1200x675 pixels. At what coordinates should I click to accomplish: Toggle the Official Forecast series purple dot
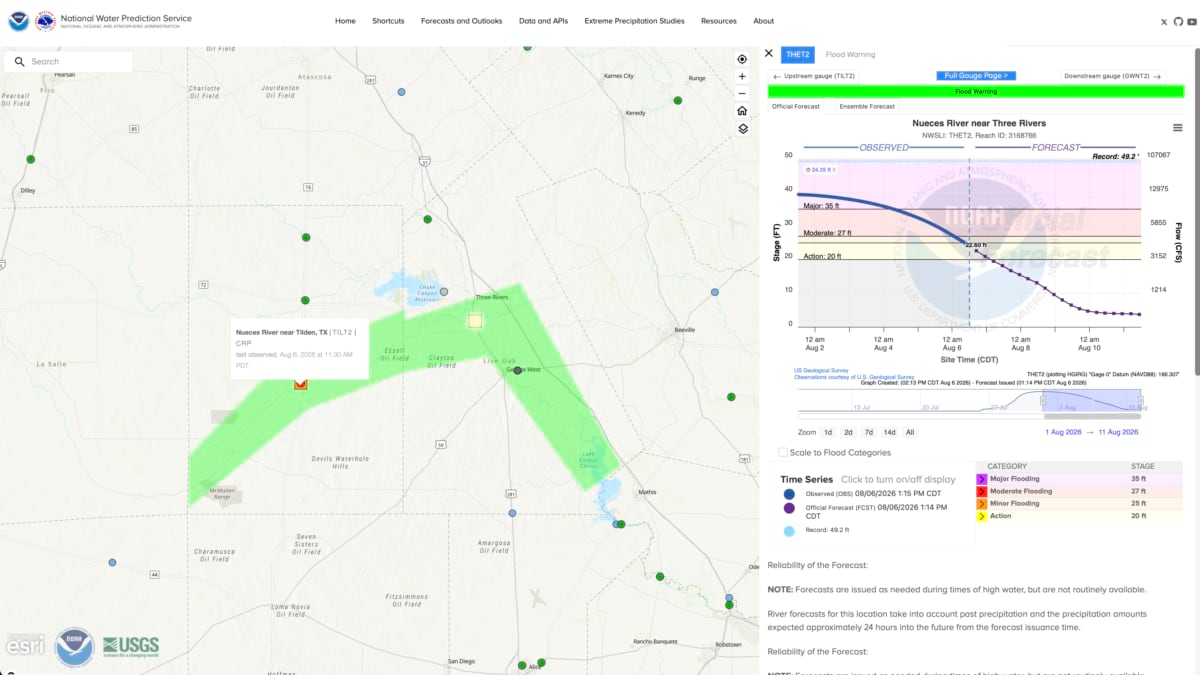pyautogui.click(x=789, y=508)
